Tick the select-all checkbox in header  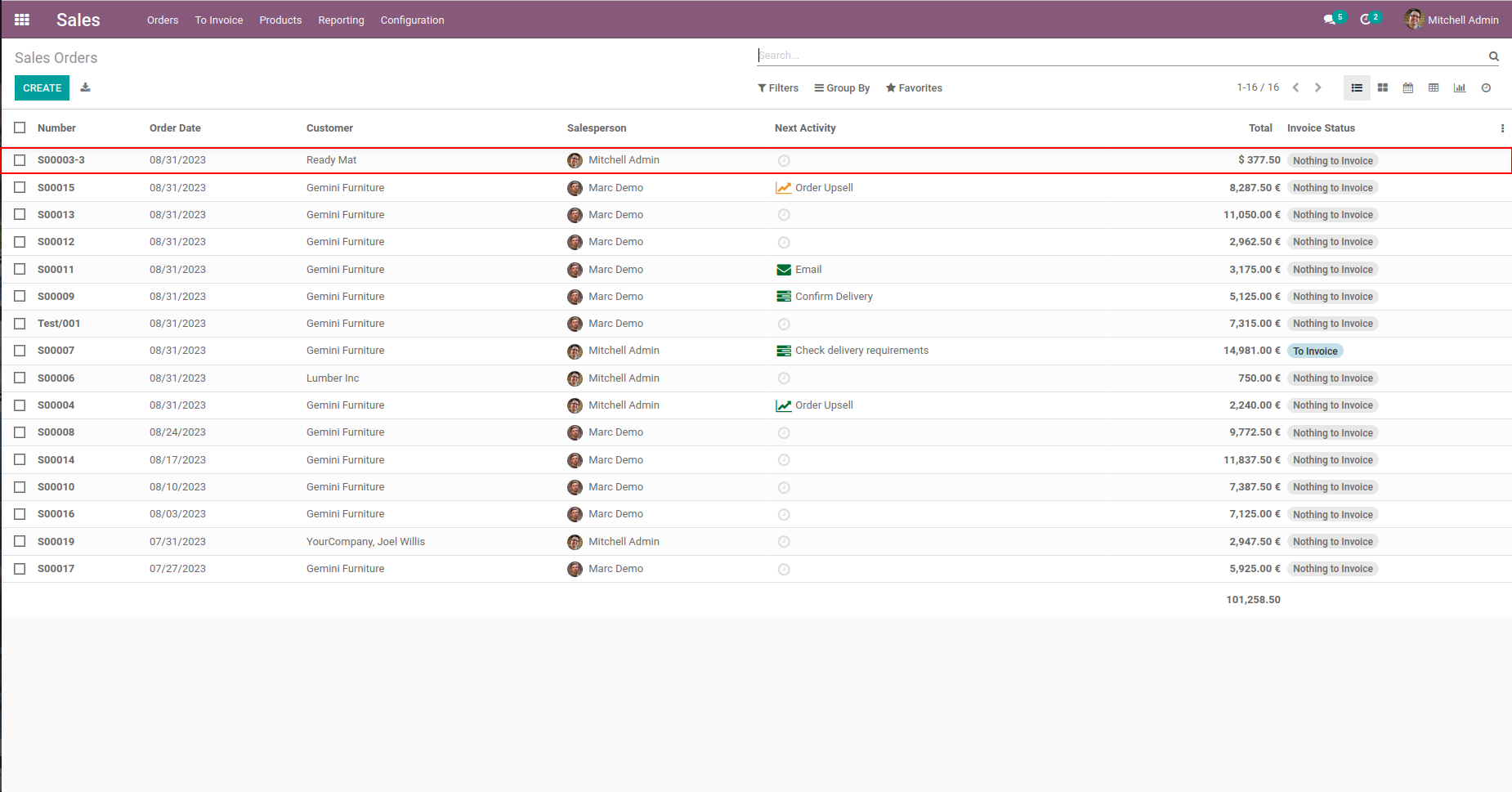click(x=20, y=128)
